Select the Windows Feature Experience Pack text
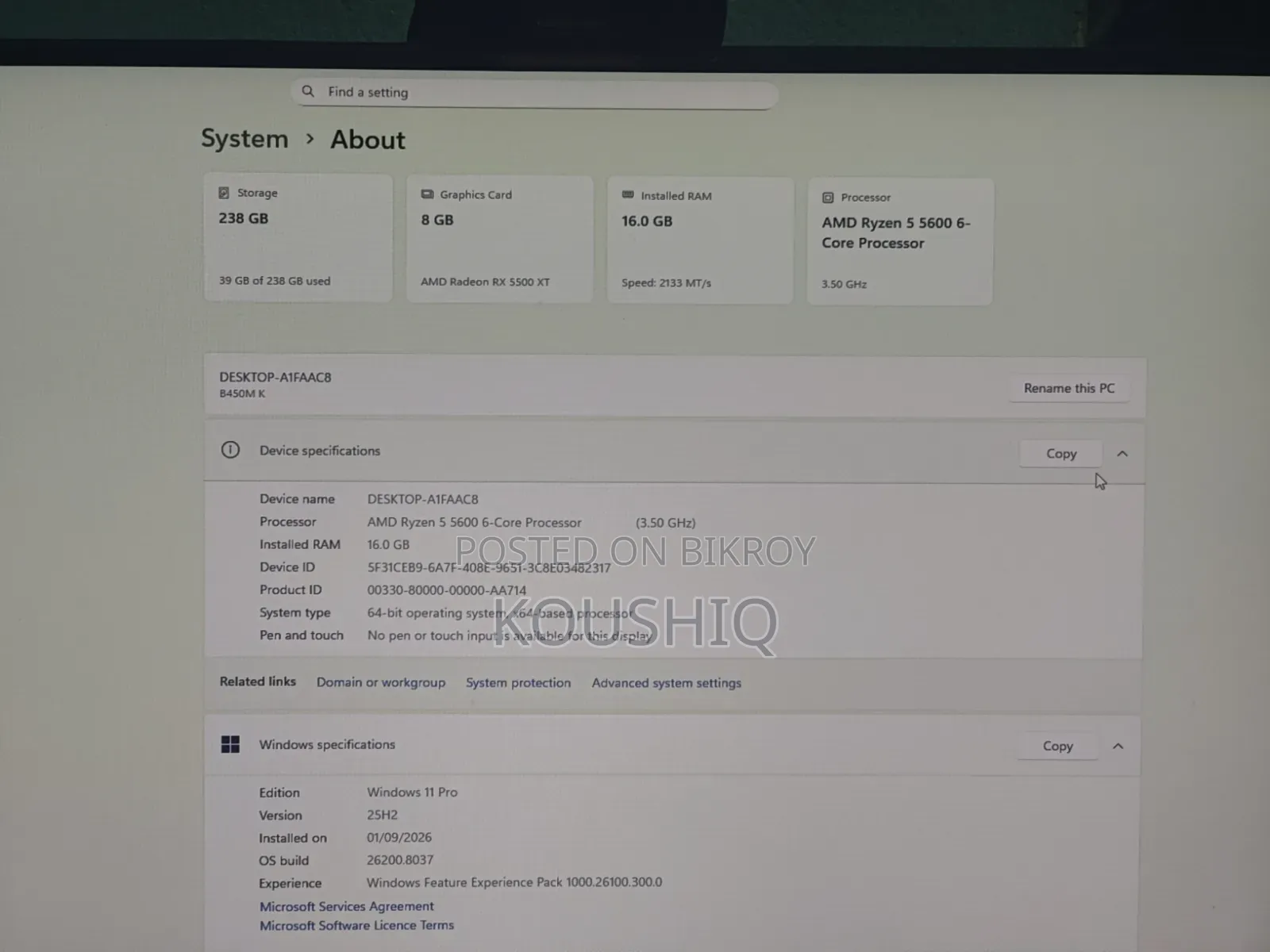 [514, 882]
